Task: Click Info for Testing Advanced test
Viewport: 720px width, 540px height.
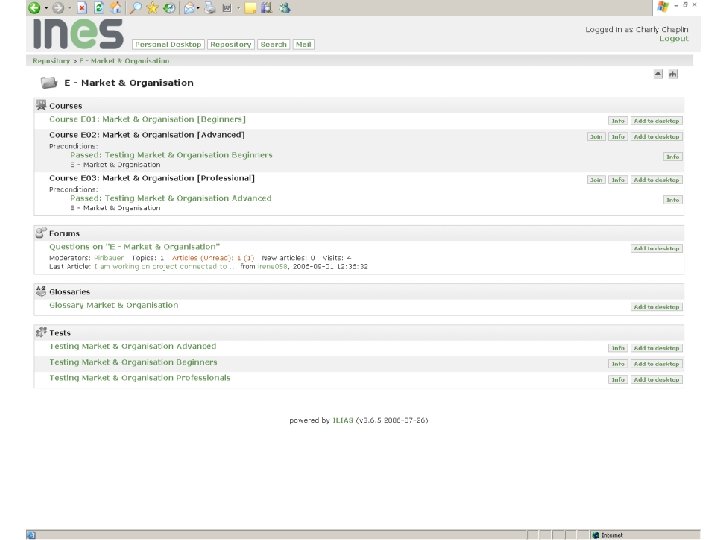Action: (x=618, y=348)
